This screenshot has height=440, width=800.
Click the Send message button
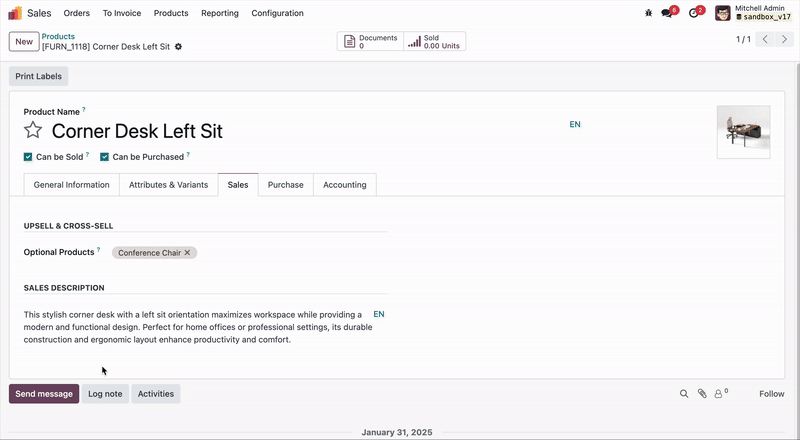(44, 394)
